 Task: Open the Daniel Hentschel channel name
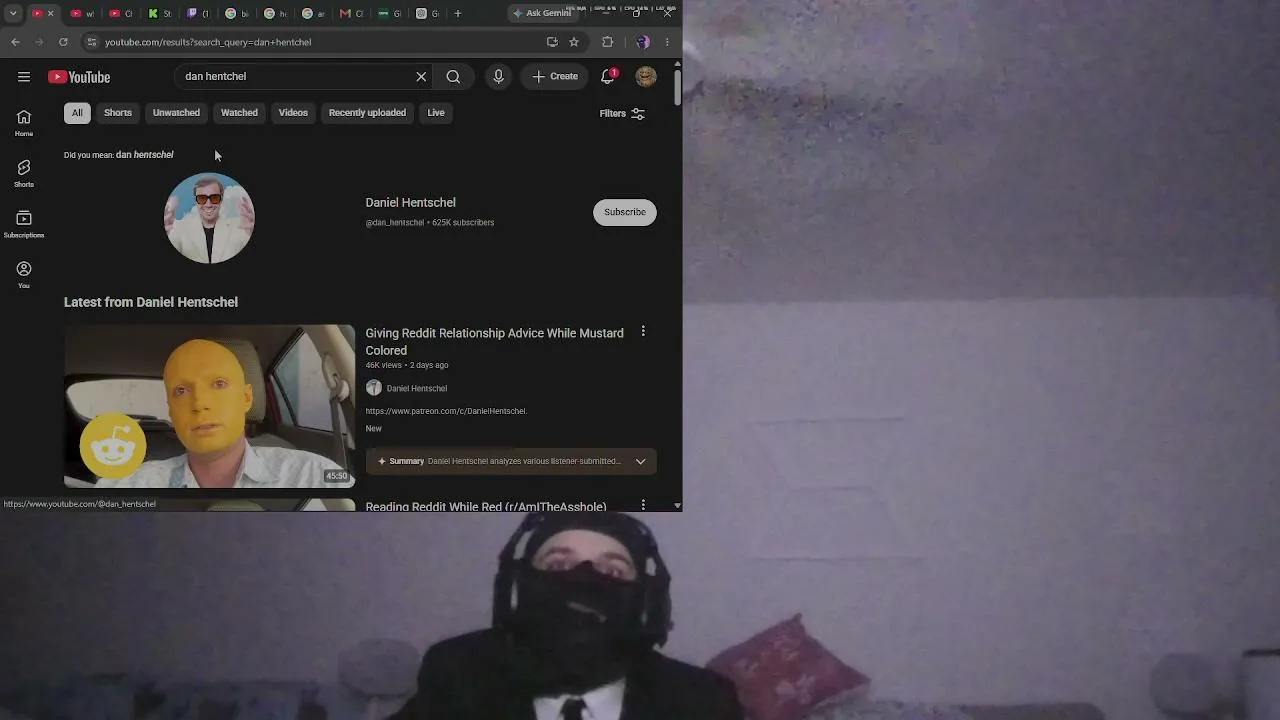point(410,203)
